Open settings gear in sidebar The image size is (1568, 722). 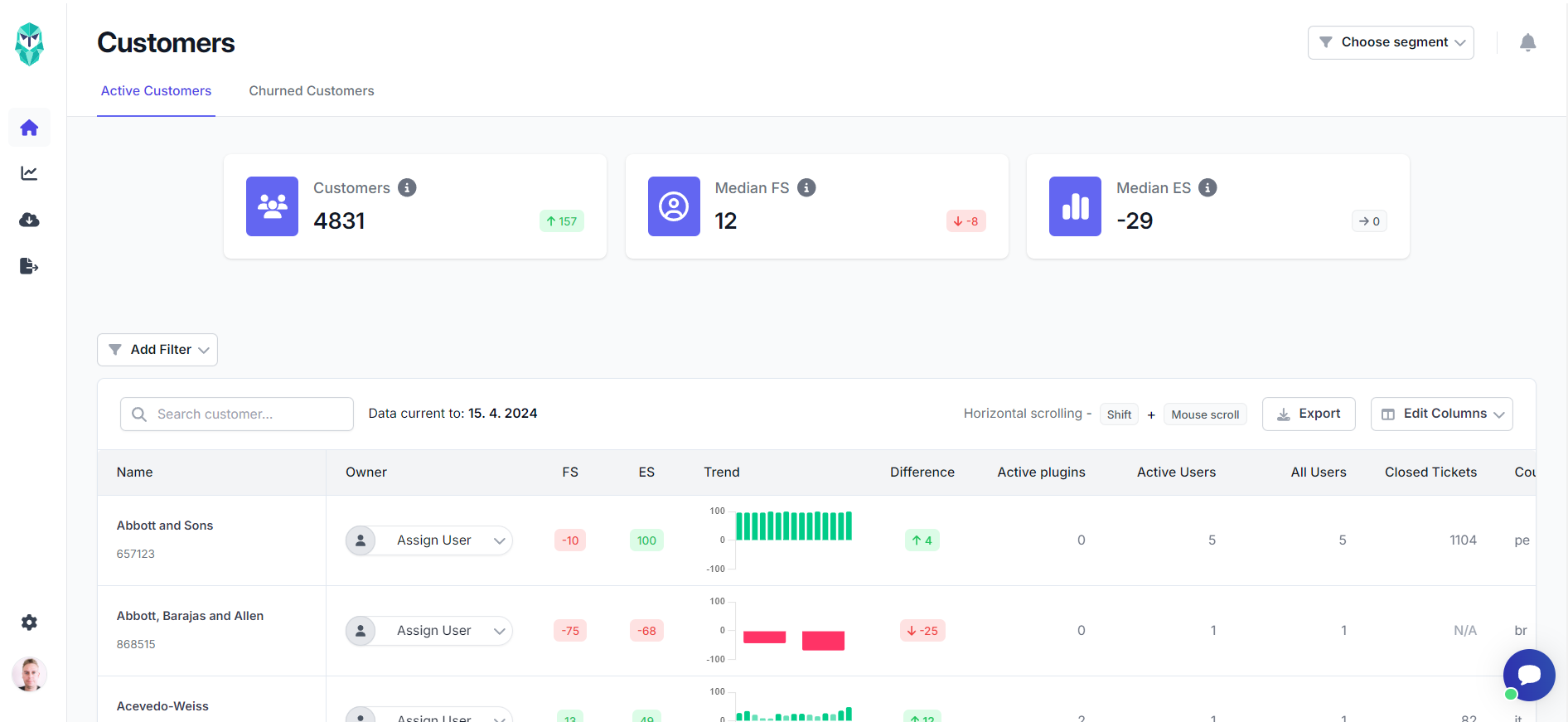tap(29, 623)
